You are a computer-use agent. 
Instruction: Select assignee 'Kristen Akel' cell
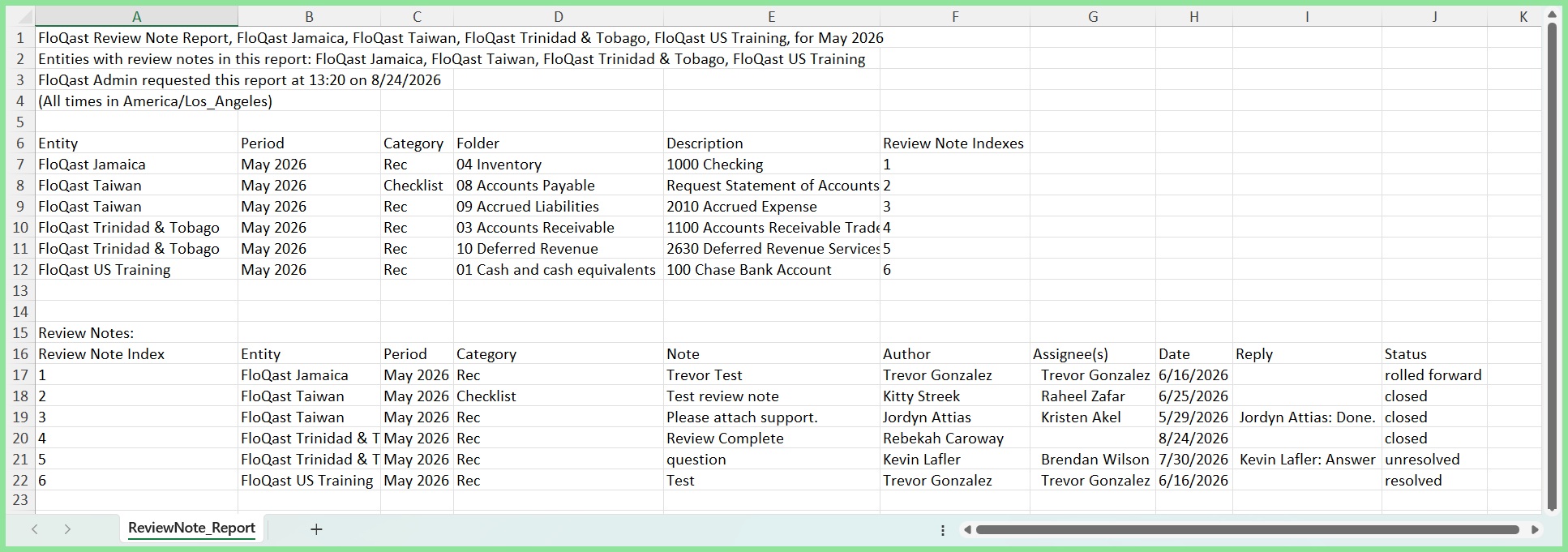1092,417
